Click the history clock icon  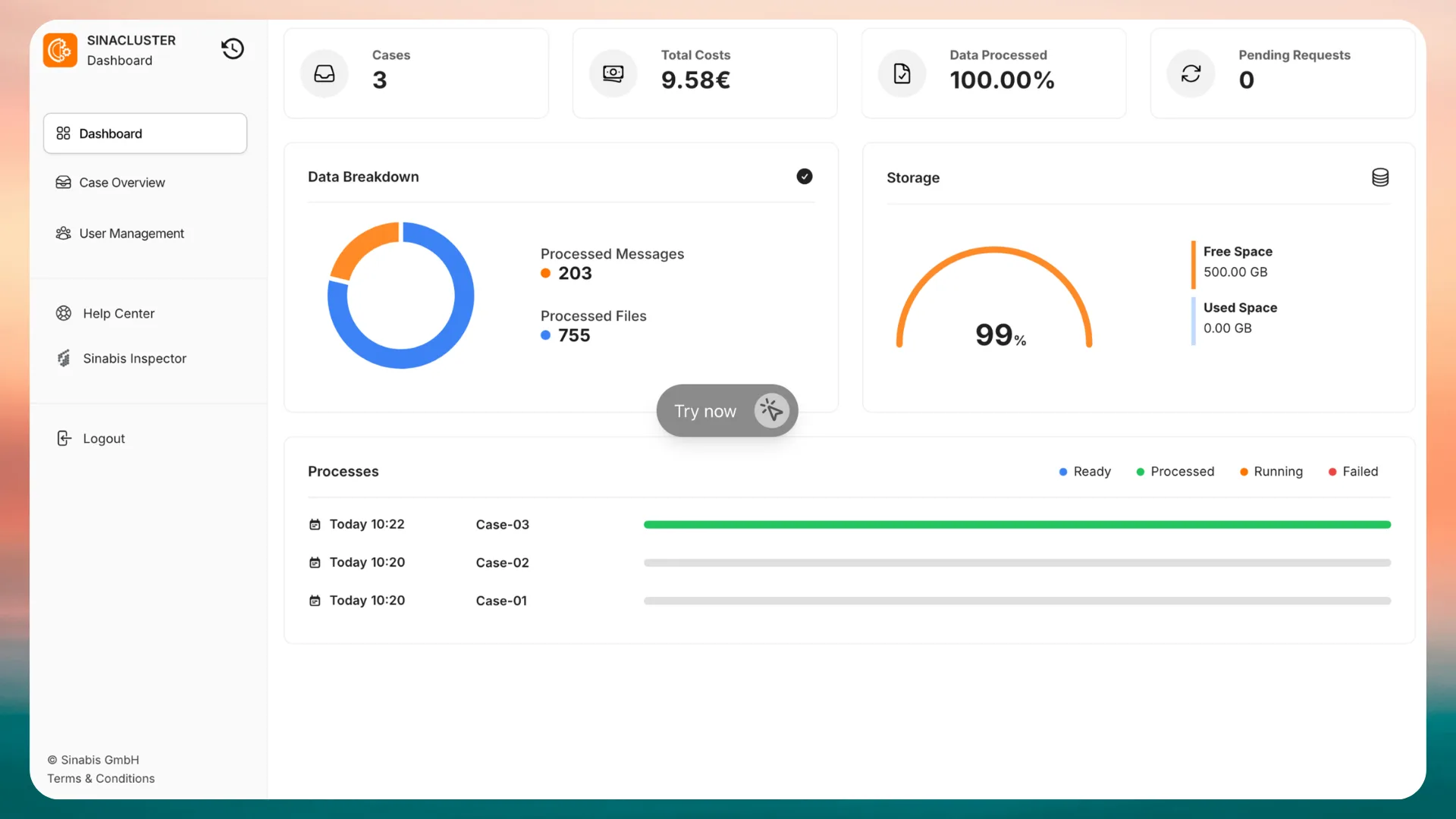coord(233,49)
